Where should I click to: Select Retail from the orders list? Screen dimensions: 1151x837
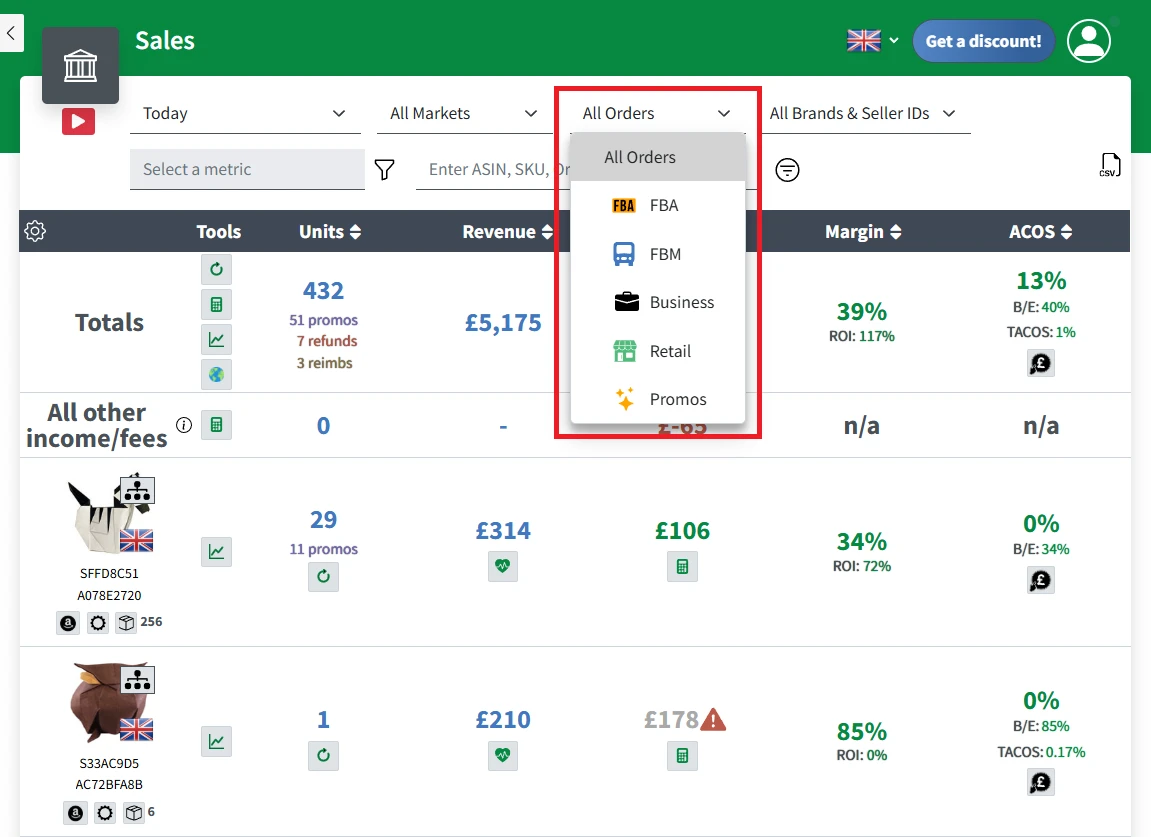tap(658, 351)
